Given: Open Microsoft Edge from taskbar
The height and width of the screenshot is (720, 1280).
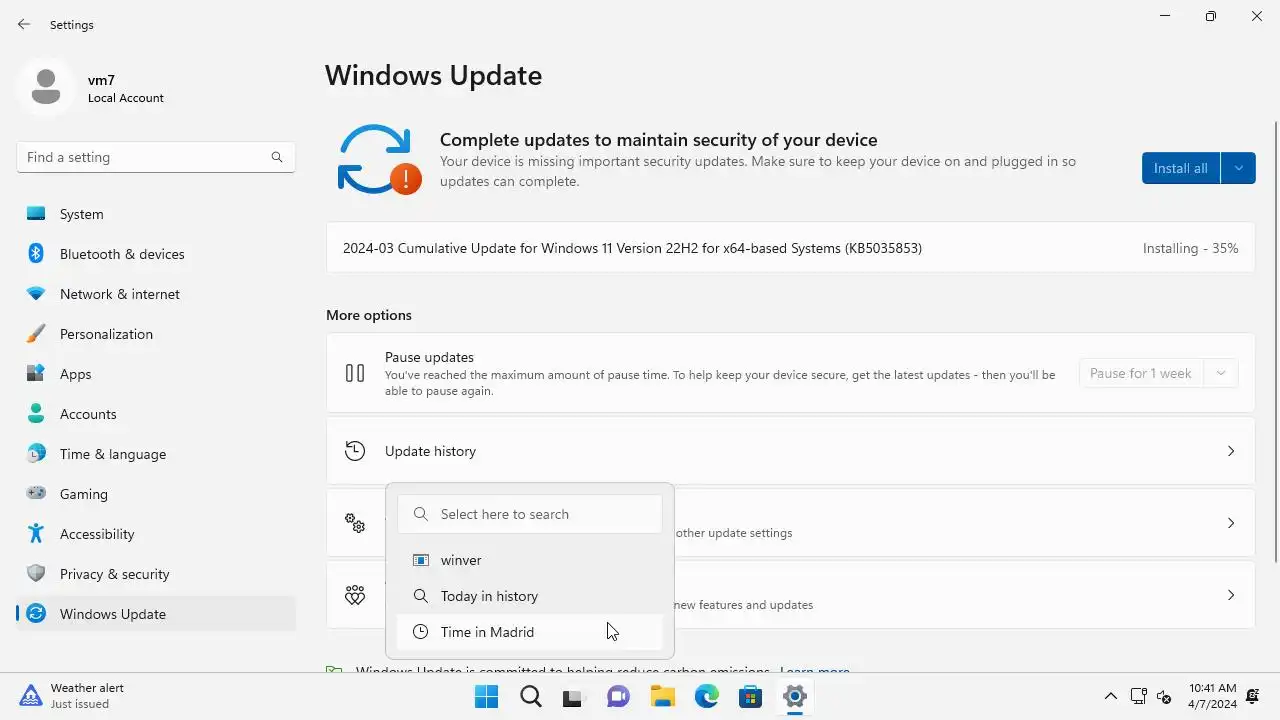Looking at the screenshot, I should [x=706, y=696].
